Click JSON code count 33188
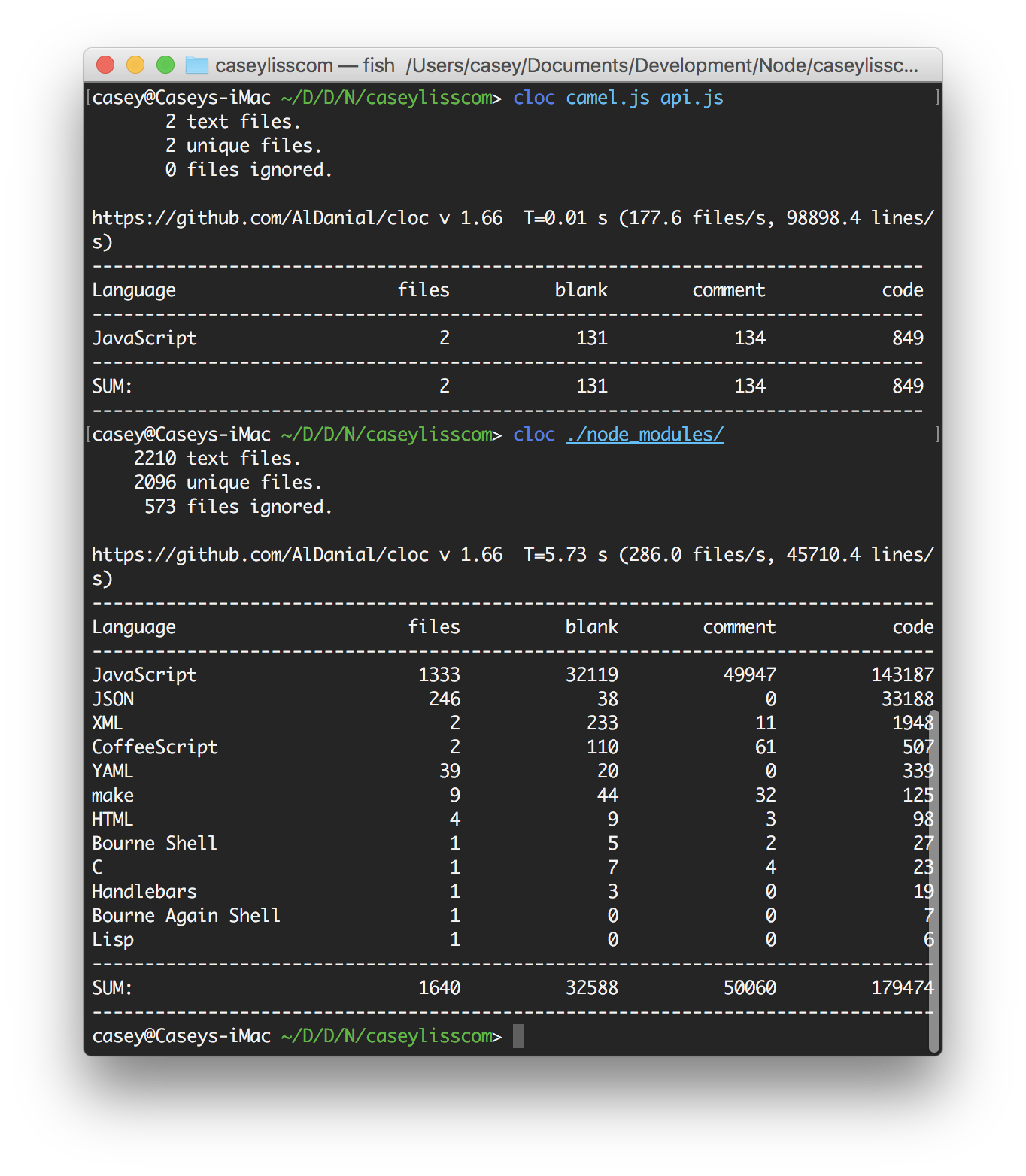 coord(908,699)
